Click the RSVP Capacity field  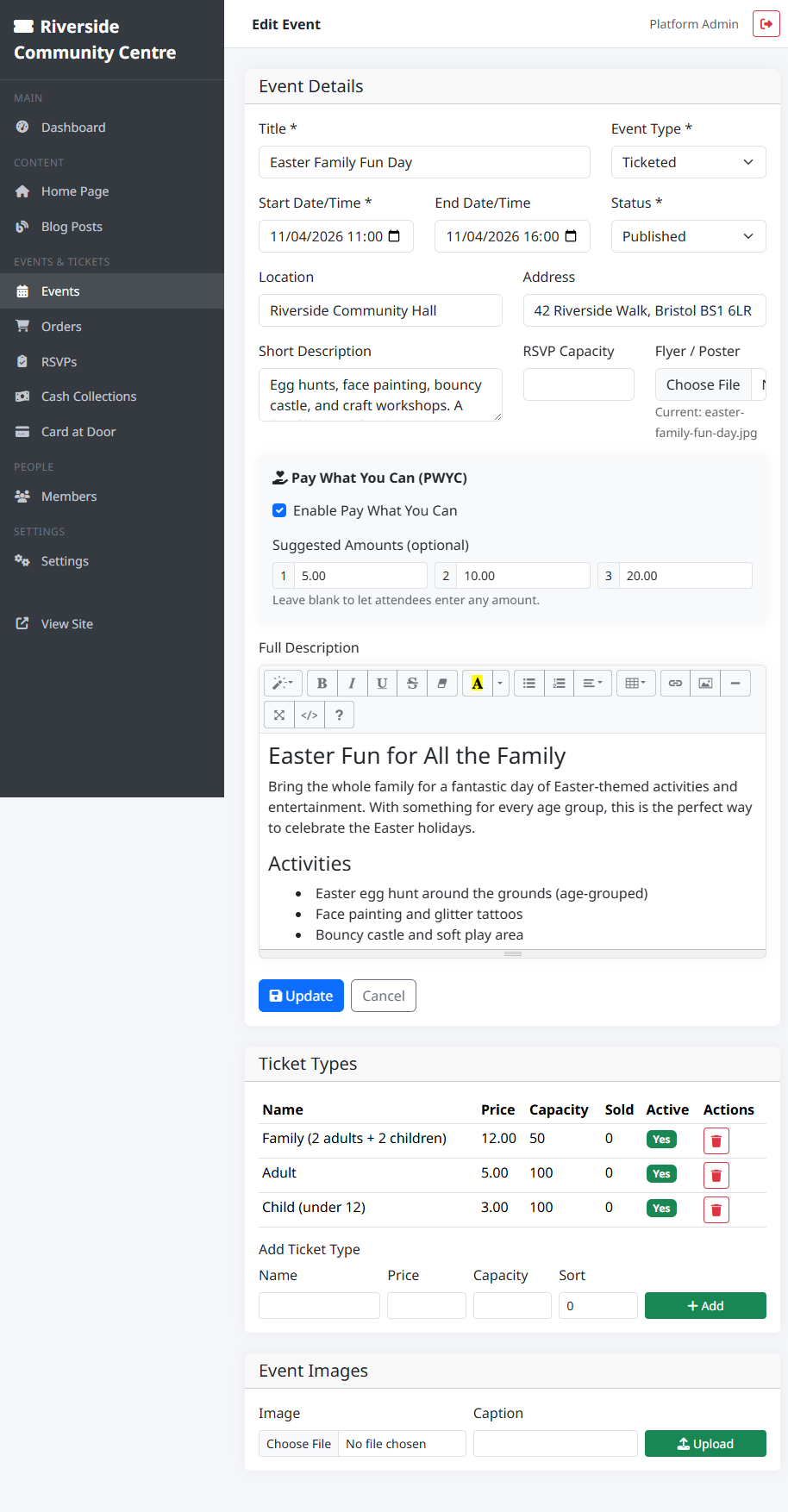point(578,384)
